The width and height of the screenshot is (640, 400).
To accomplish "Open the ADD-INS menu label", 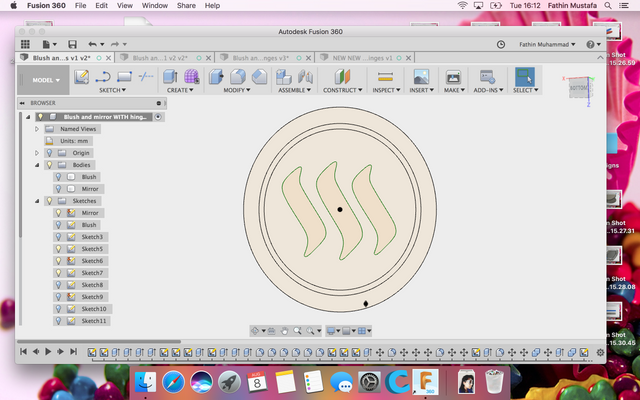I will click(488, 90).
